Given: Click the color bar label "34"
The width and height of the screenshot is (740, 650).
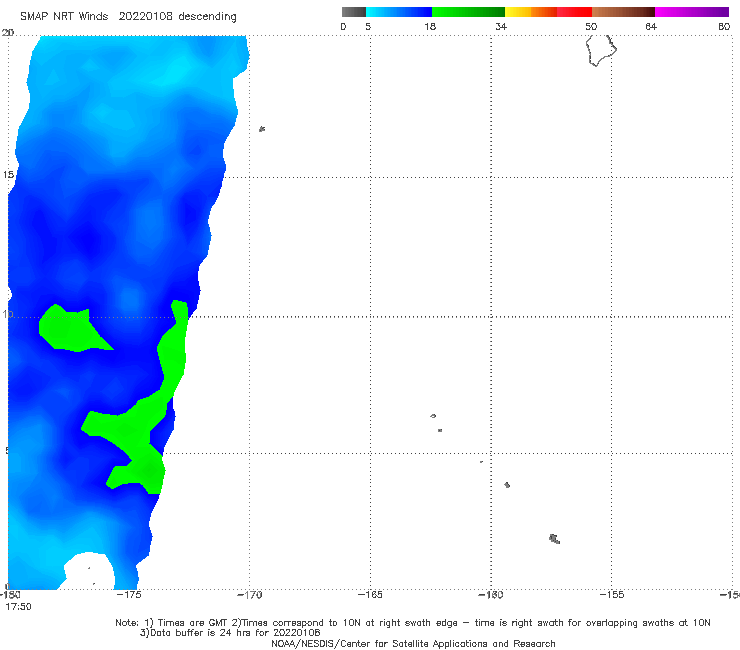Looking at the screenshot, I should 501,26.
